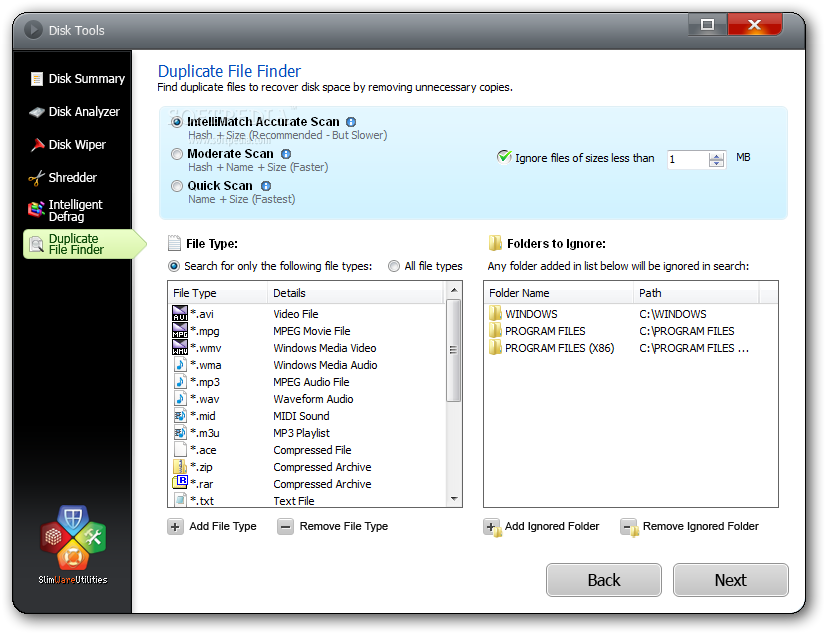Screen dimensions: 826x634
Task: Select PROGRAM FILES folder row
Action: [x=631, y=331]
